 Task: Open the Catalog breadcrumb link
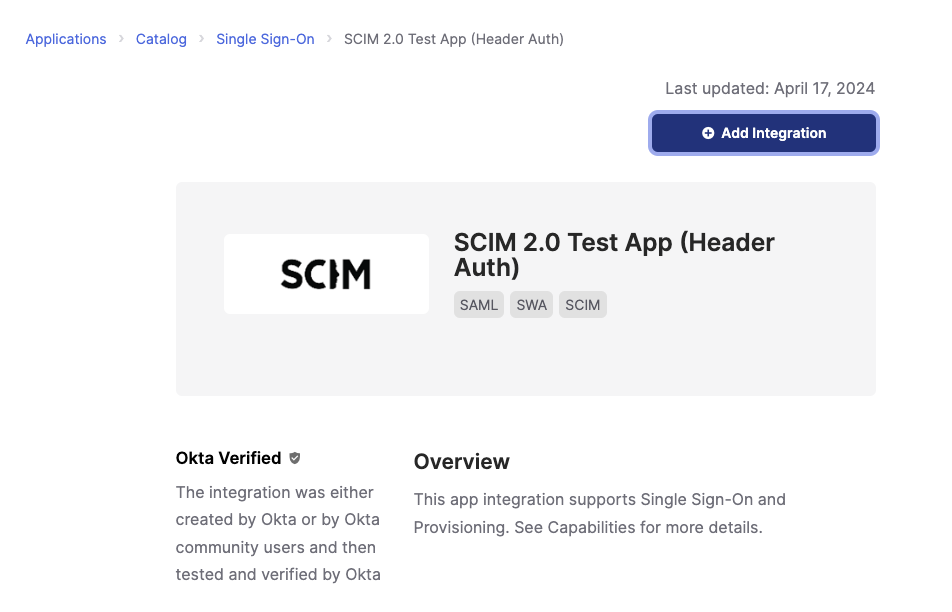tap(161, 39)
